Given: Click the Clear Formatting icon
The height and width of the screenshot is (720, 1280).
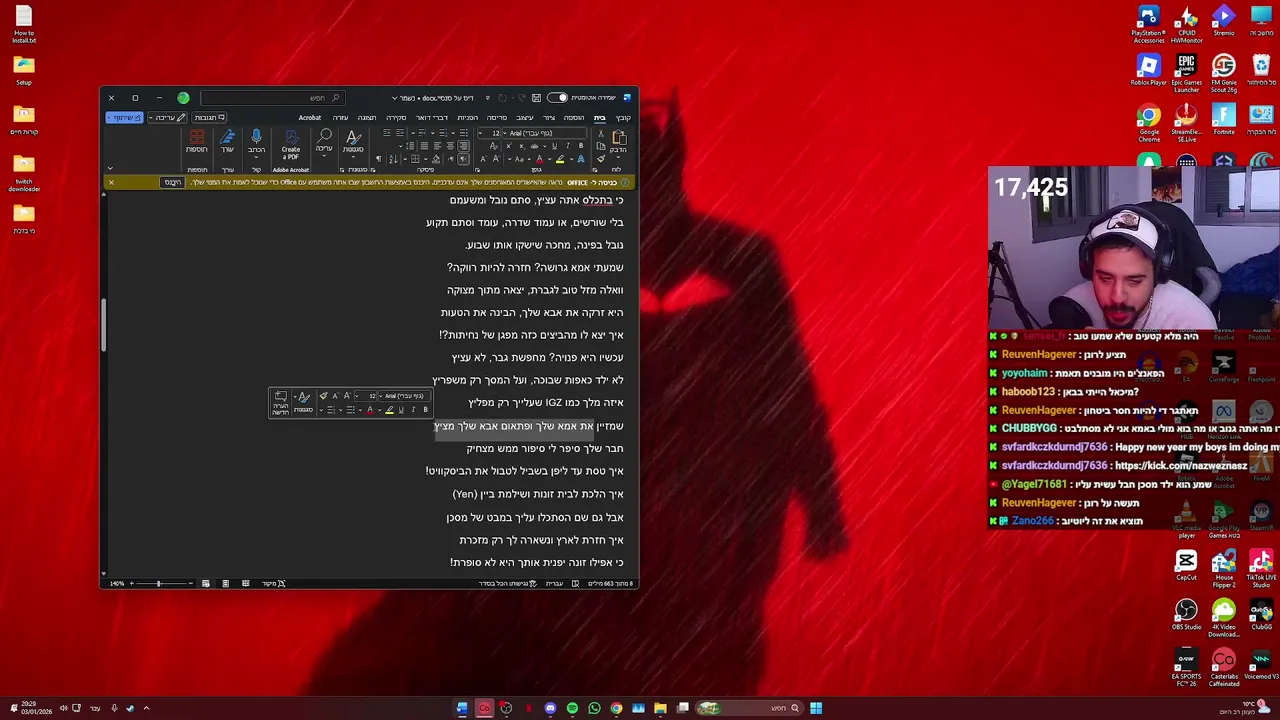Looking at the screenshot, I should [494, 146].
